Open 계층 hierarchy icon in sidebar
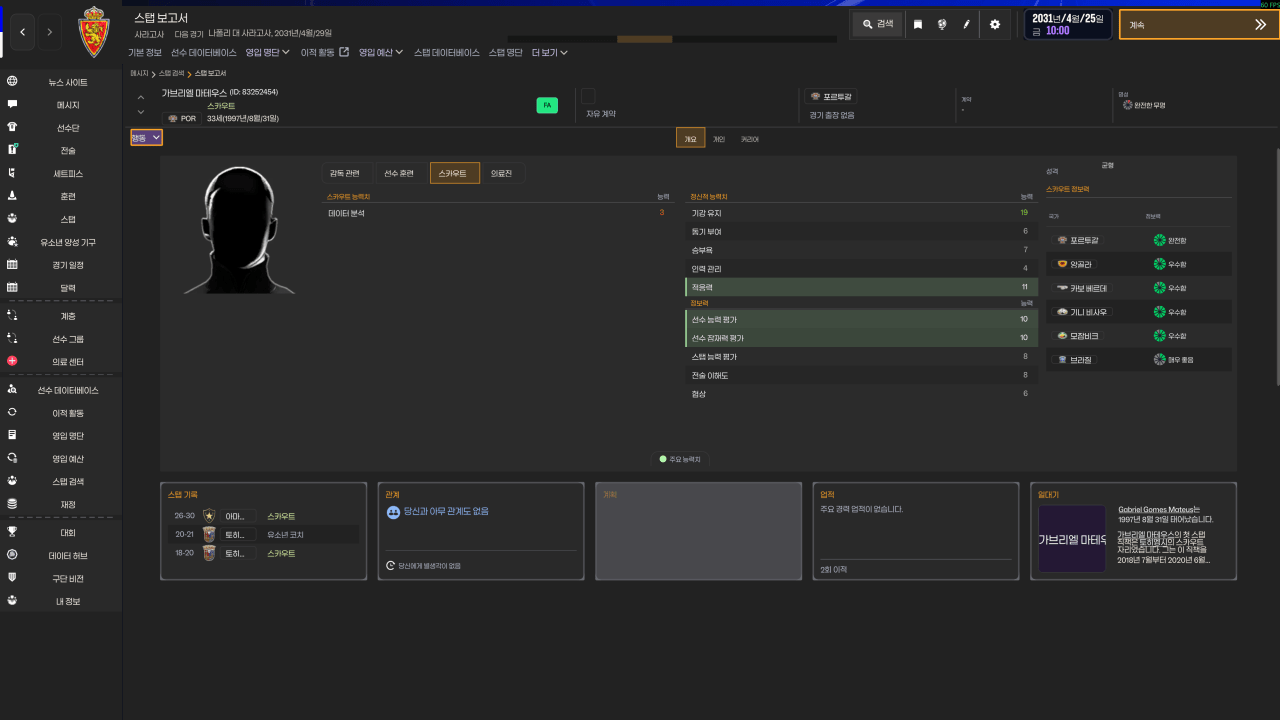The image size is (1280, 720). click(x=12, y=316)
